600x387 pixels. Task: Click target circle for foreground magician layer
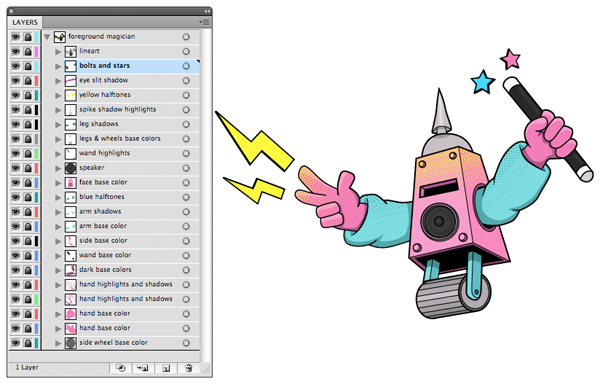click(186, 37)
